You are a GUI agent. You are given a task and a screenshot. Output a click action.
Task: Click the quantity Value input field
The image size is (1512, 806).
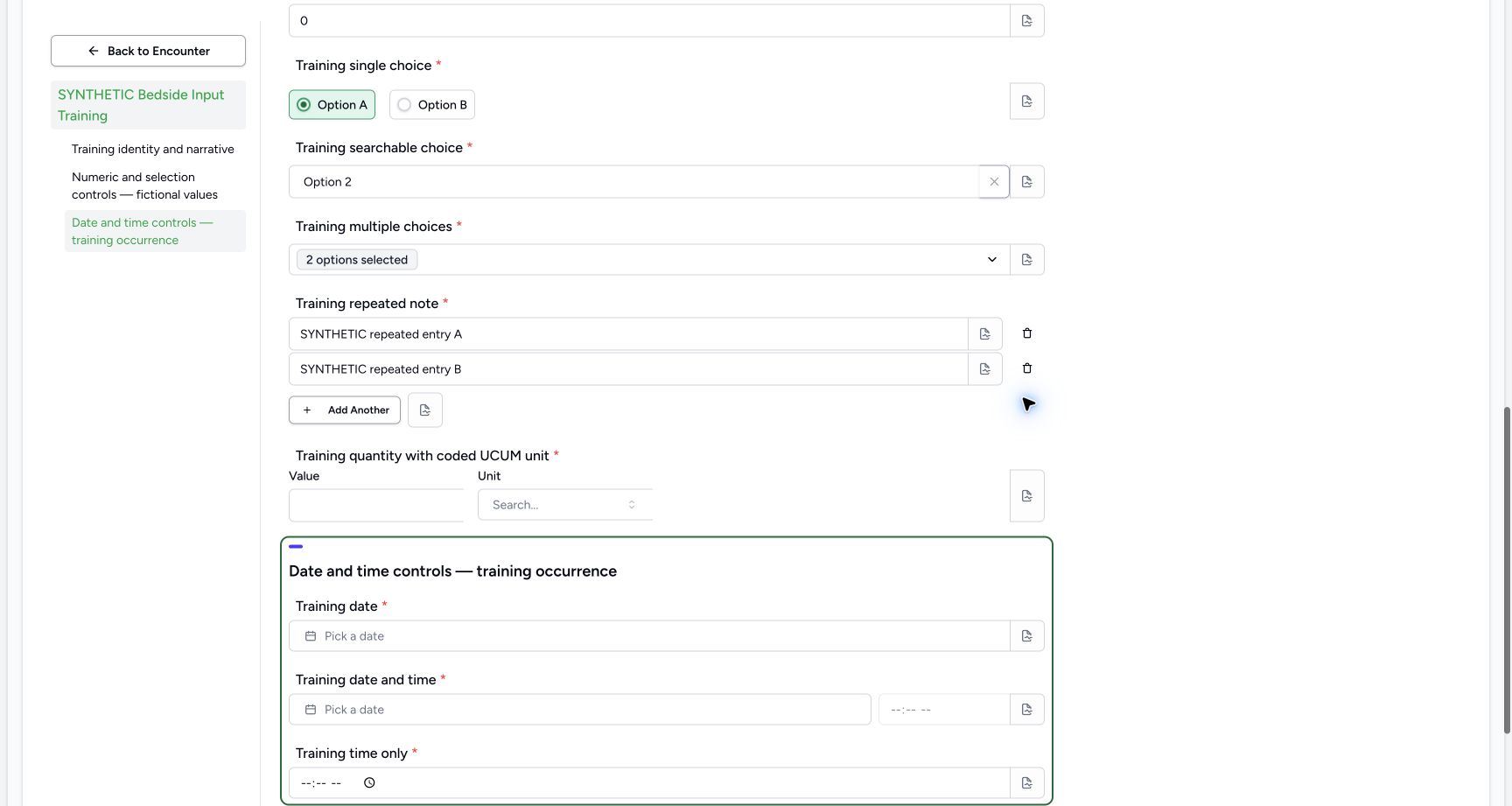[376, 506]
